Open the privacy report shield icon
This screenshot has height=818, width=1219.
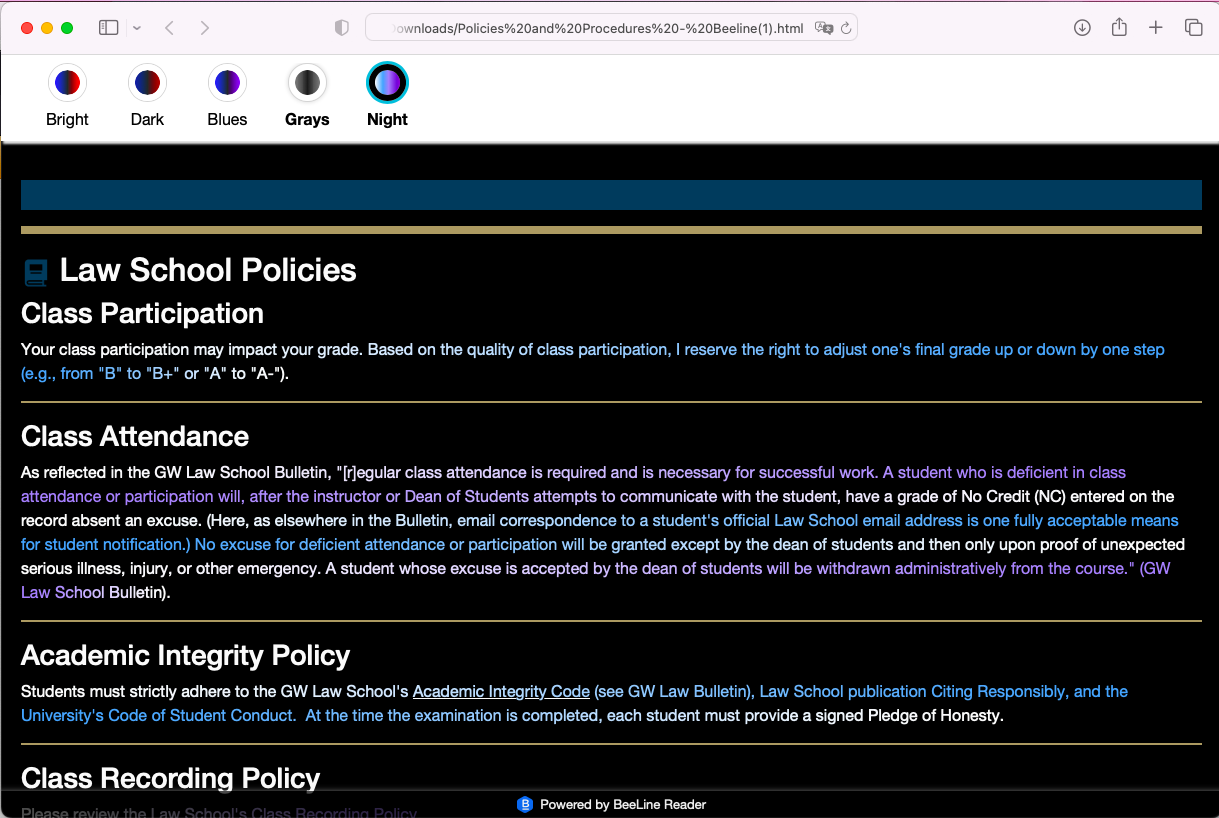point(342,28)
